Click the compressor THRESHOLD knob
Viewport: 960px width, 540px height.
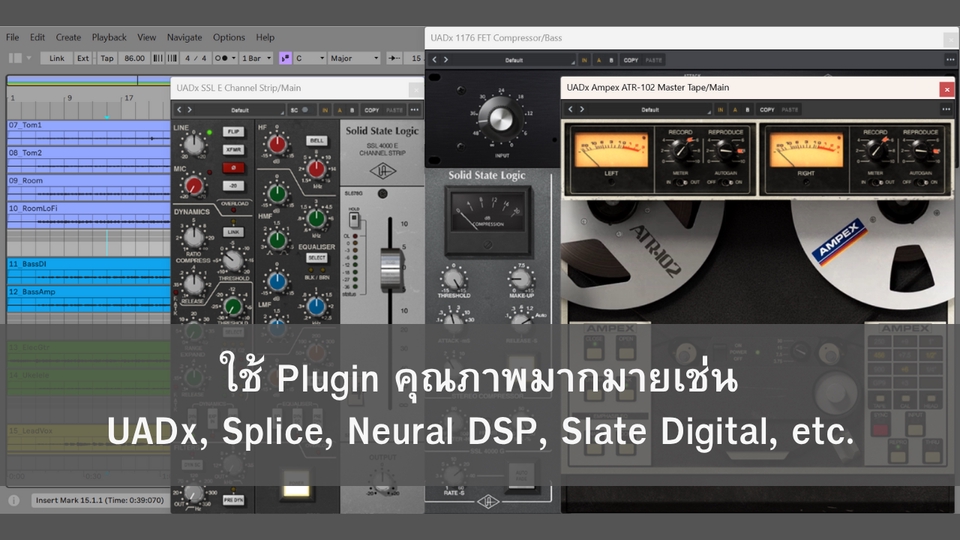(233, 260)
